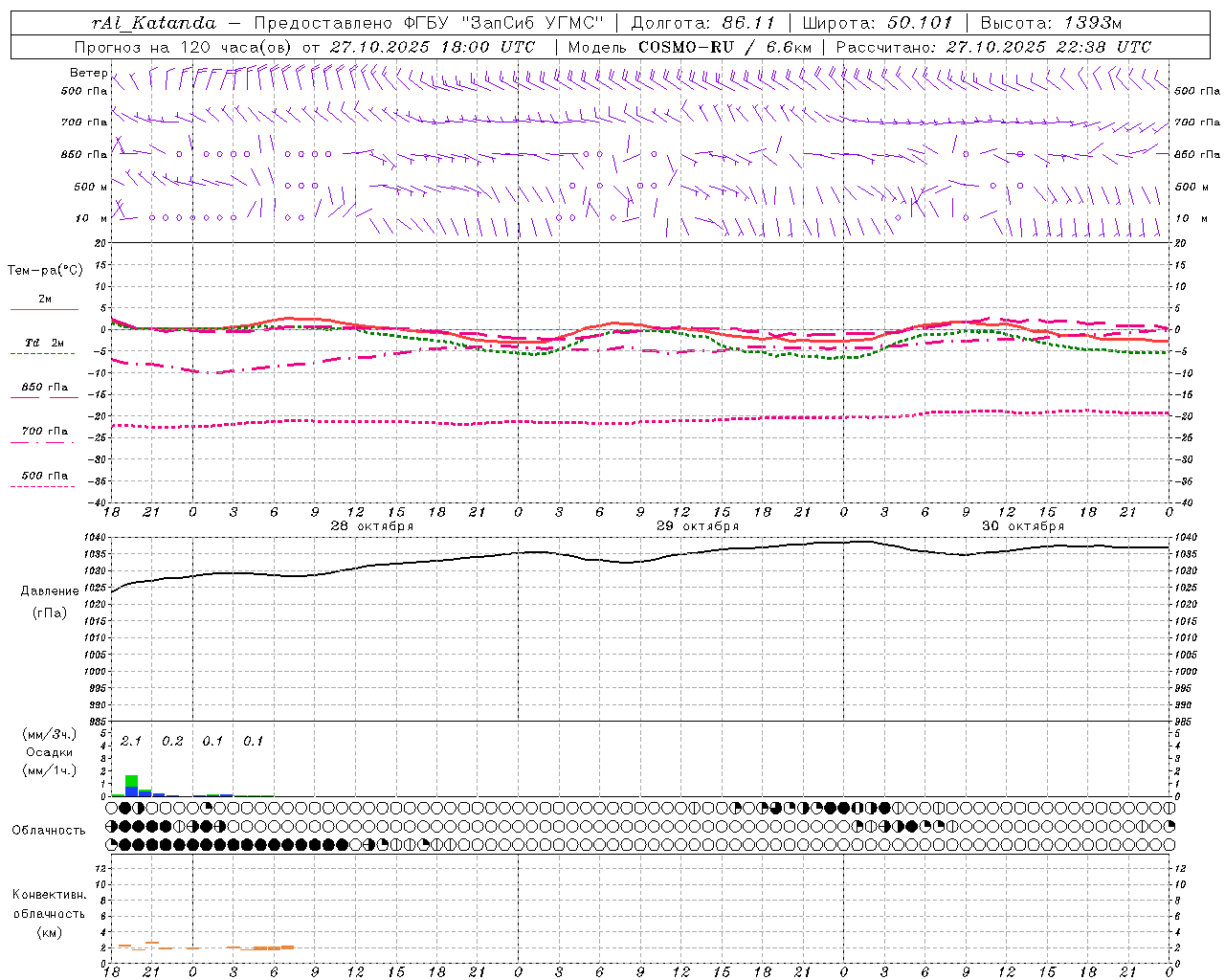This screenshot has height=980, width=1225.
Task: Click the rAi_Katanda station title
Action: tap(154, 23)
